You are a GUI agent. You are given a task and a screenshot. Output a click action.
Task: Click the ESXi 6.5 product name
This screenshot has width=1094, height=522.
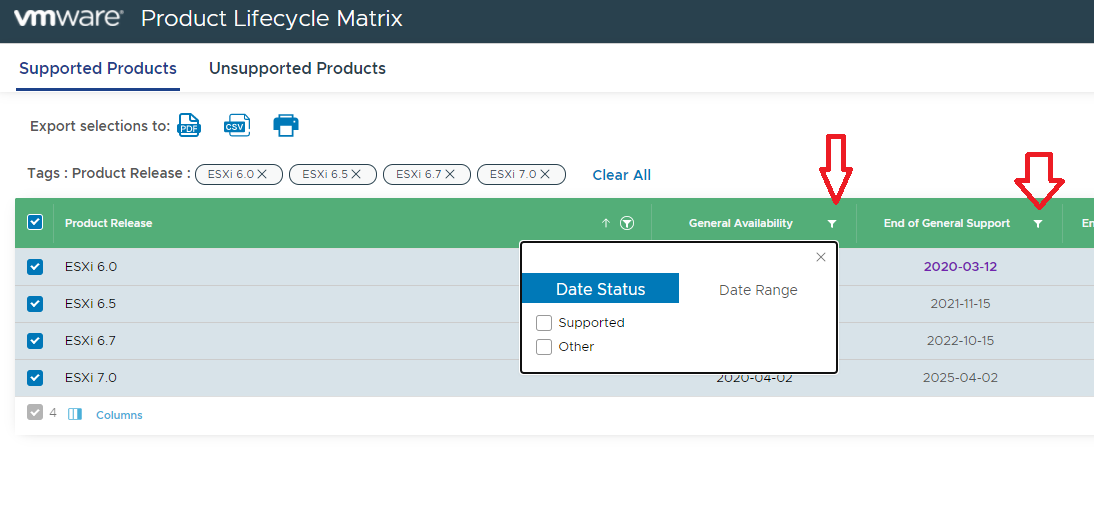tap(91, 304)
